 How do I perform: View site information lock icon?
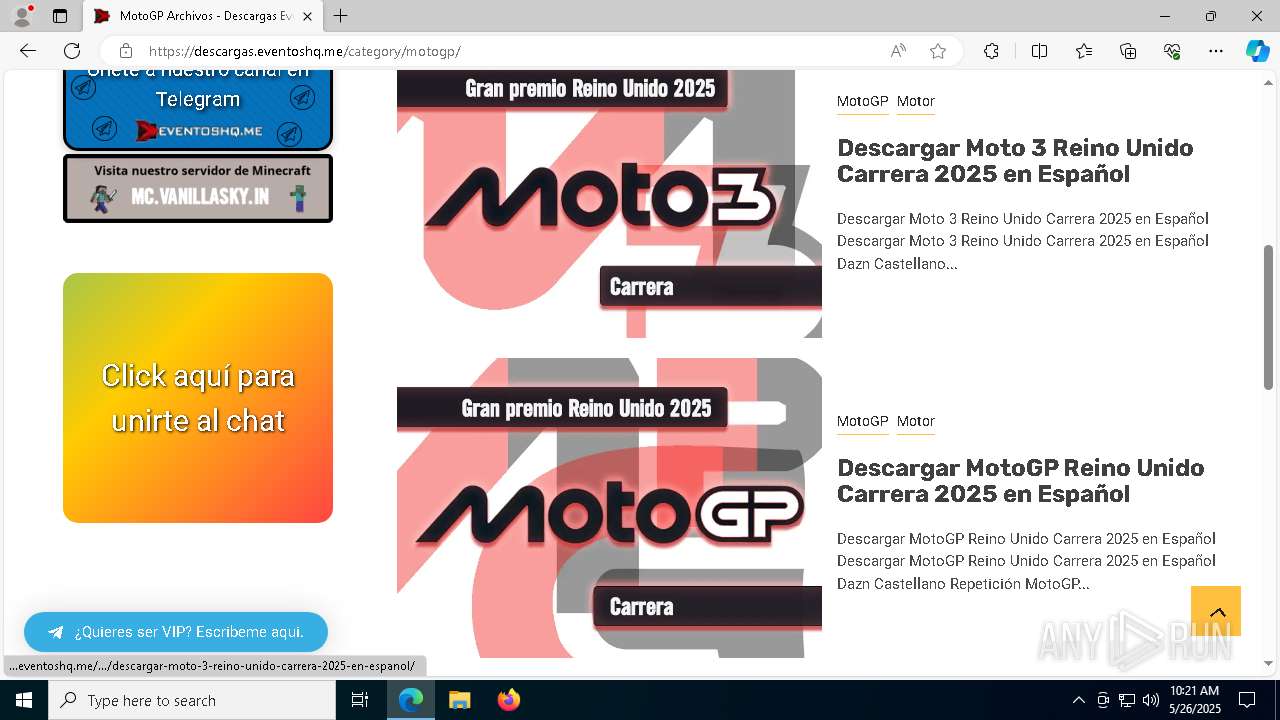(125, 51)
